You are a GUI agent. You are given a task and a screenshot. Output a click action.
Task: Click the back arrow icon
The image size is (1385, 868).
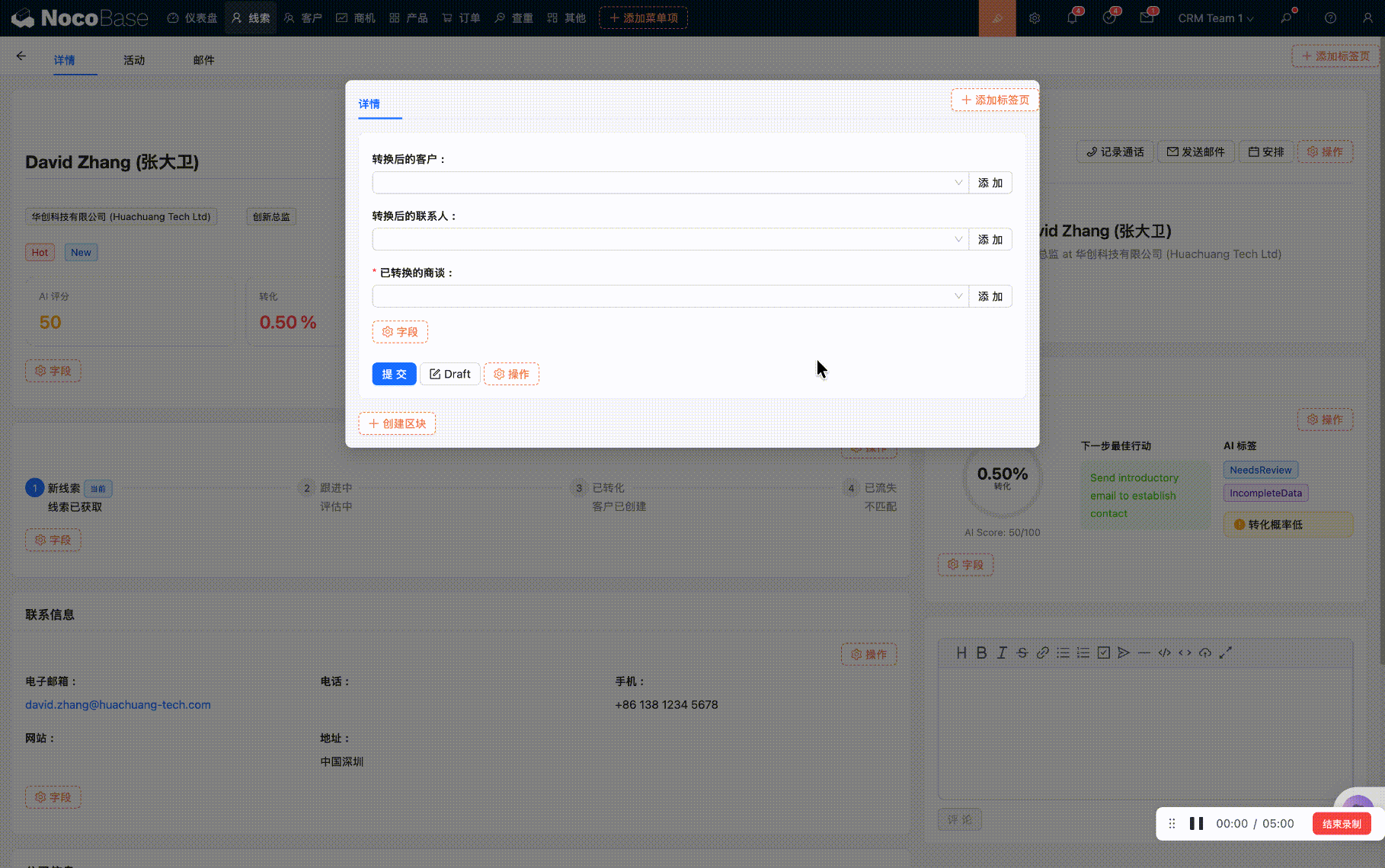point(21,56)
